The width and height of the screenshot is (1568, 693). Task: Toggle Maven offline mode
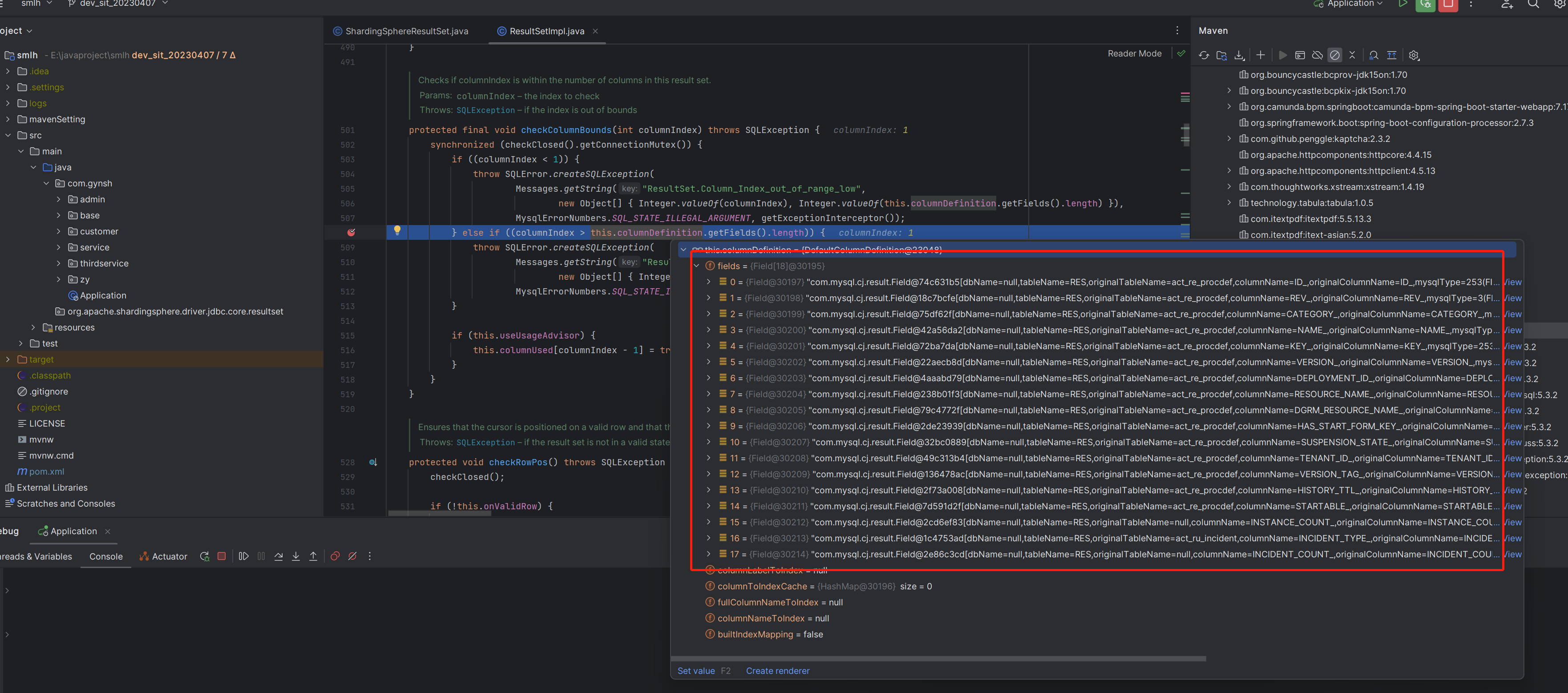click(1317, 55)
